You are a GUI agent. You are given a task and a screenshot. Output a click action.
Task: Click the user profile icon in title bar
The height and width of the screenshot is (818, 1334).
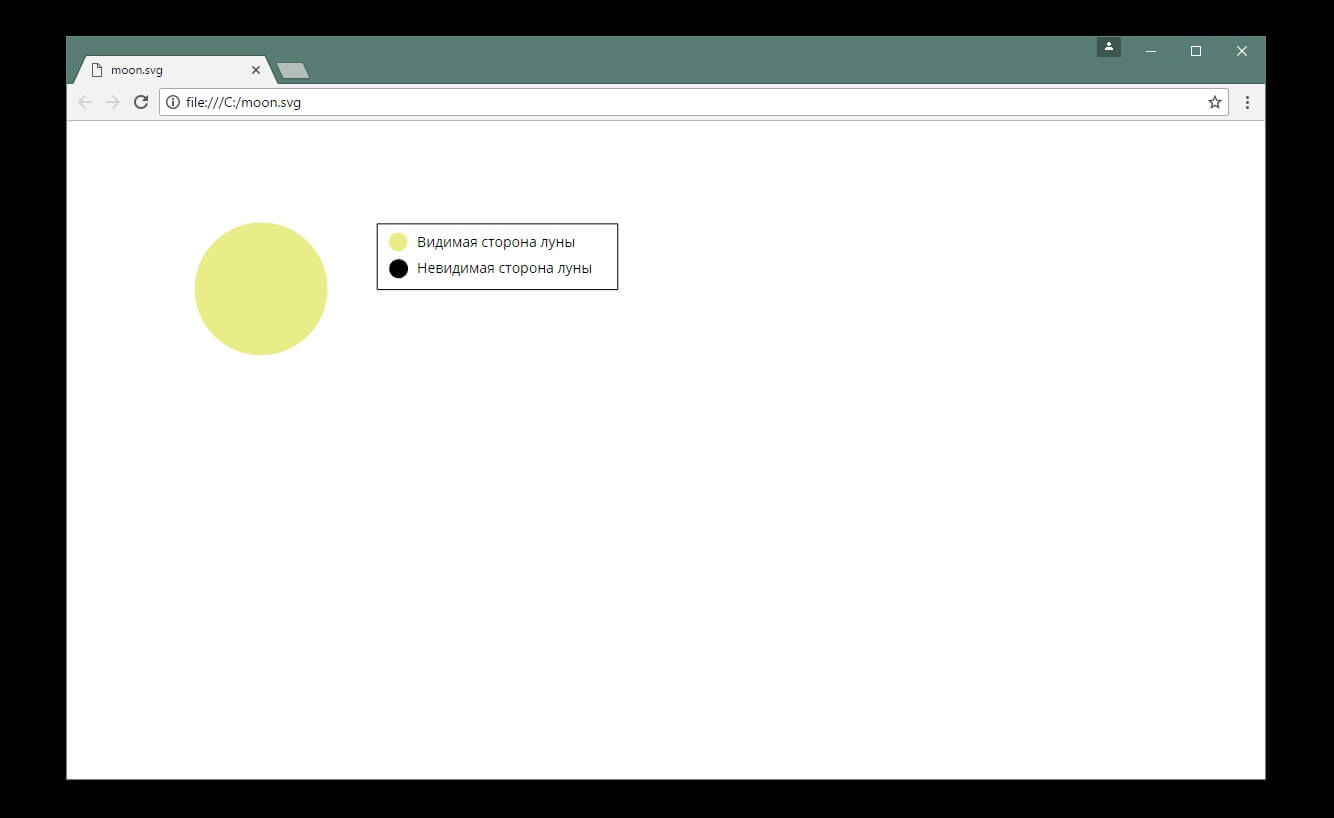(1109, 47)
